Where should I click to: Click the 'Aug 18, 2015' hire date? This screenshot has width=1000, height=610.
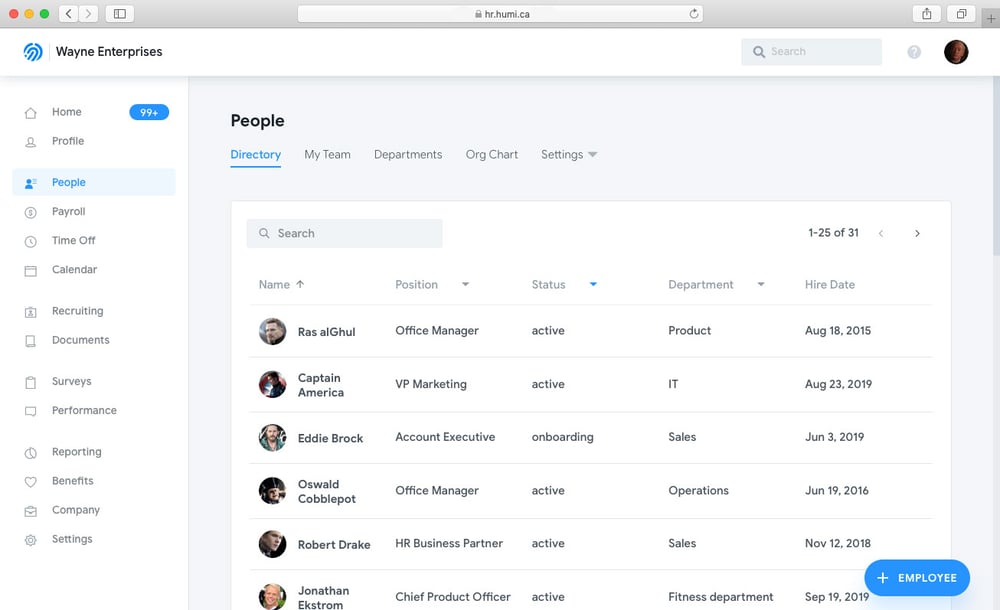837,331
